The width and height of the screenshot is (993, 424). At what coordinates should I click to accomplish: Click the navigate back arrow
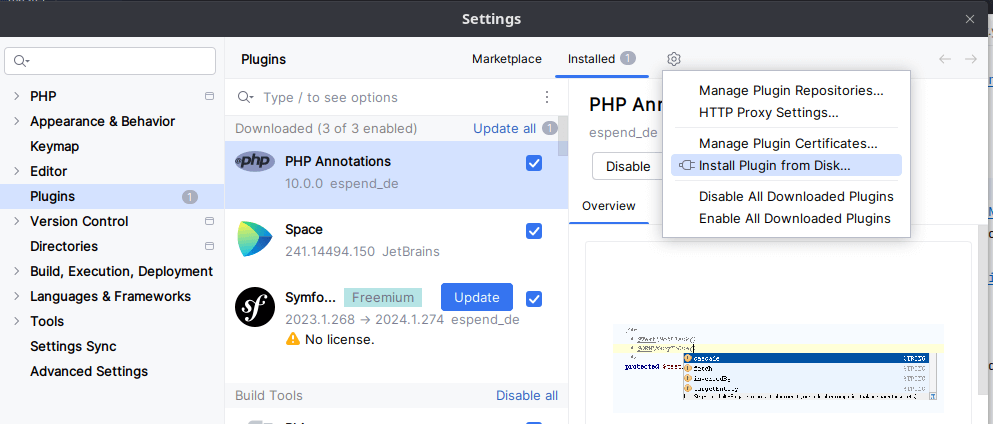coord(945,59)
